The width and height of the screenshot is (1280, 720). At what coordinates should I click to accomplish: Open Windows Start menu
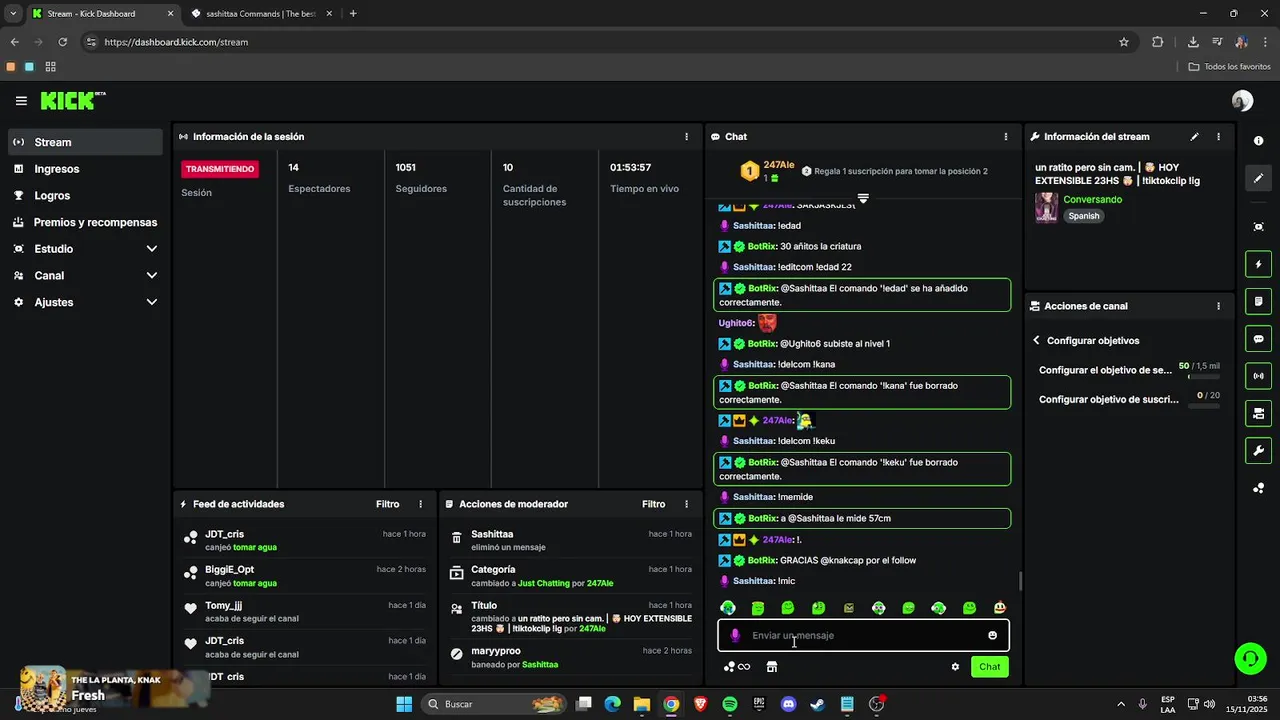click(x=404, y=704)
